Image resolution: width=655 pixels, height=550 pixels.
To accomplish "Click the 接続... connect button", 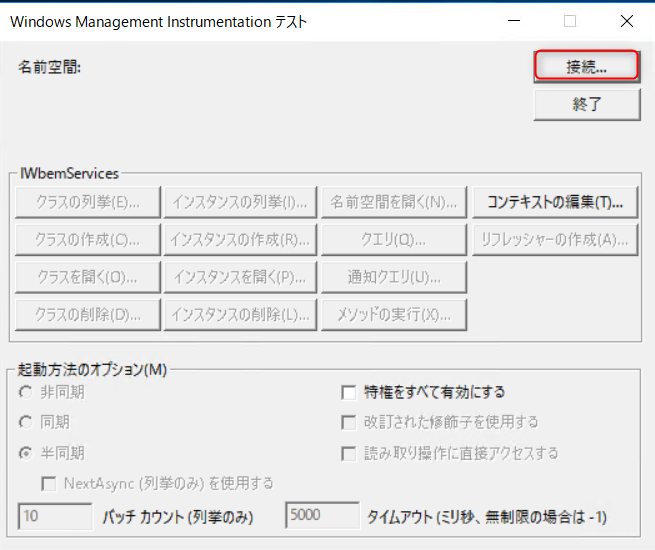I will (585, 66).
